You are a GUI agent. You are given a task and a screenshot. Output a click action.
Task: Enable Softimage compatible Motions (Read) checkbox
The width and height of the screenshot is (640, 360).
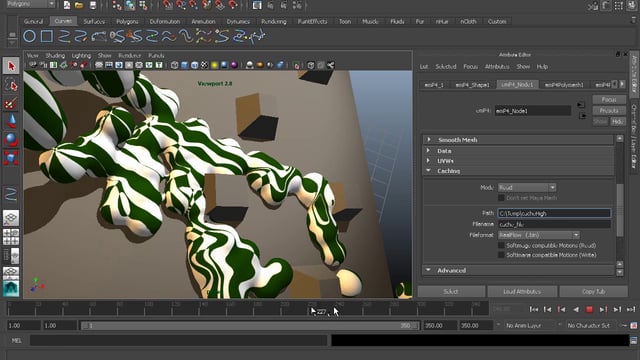[x=501, y=245]
